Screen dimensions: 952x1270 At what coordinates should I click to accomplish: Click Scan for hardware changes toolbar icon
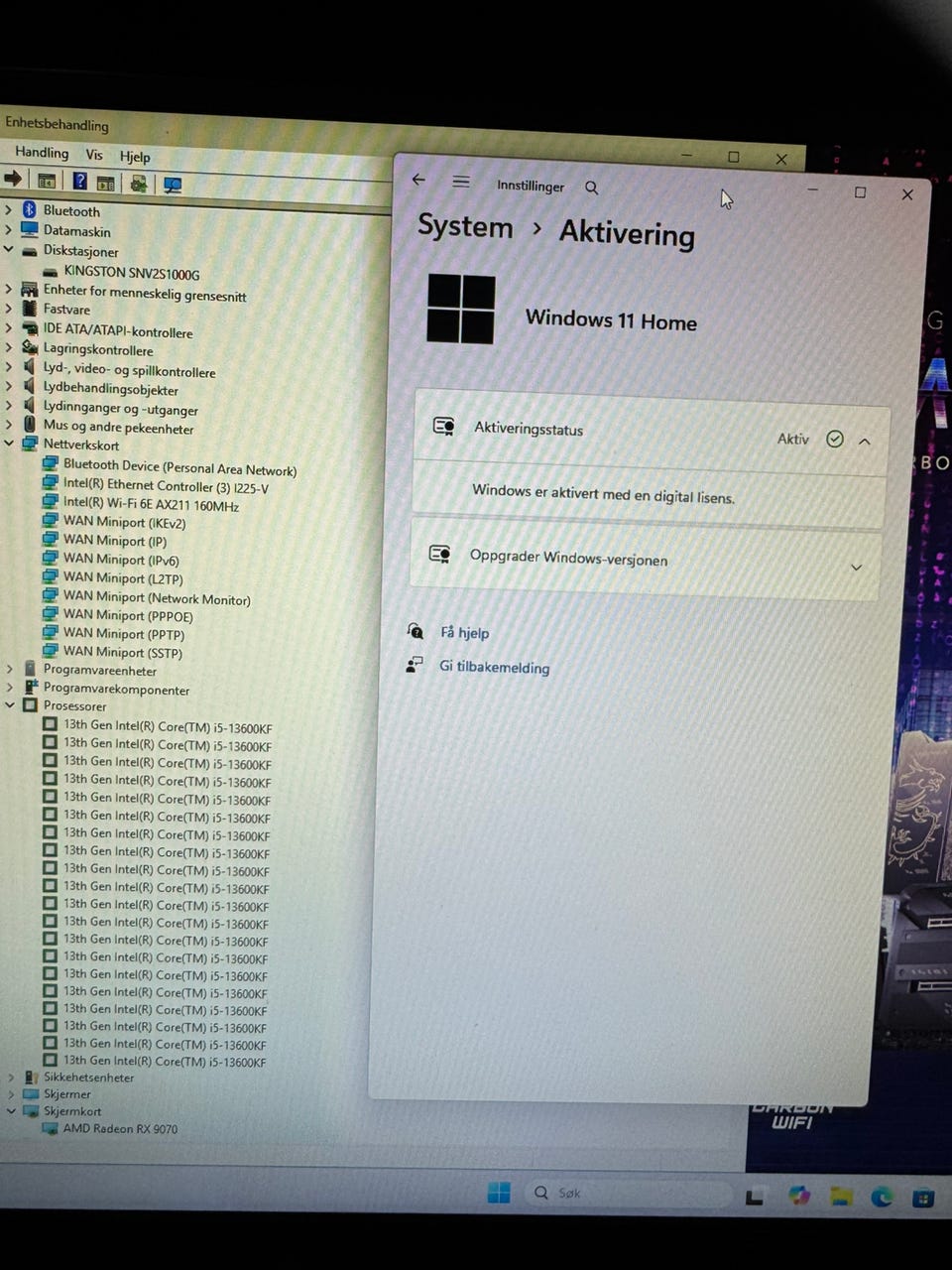click(x=173, y=185)
